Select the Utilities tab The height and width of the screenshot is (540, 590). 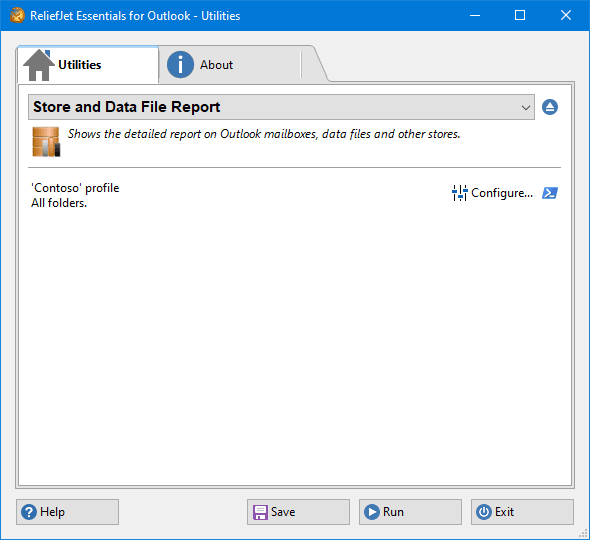tap(88, 65)
